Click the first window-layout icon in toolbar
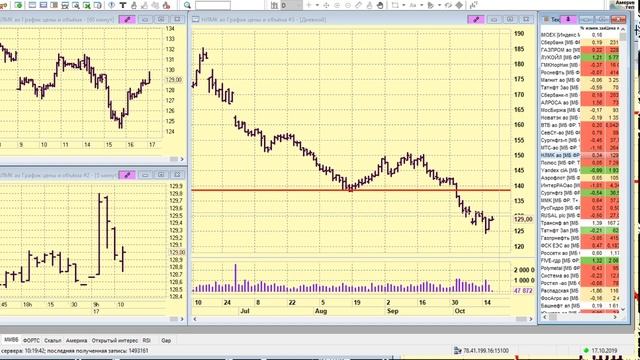Screen dimensions: 640x360 pos(32,5)
